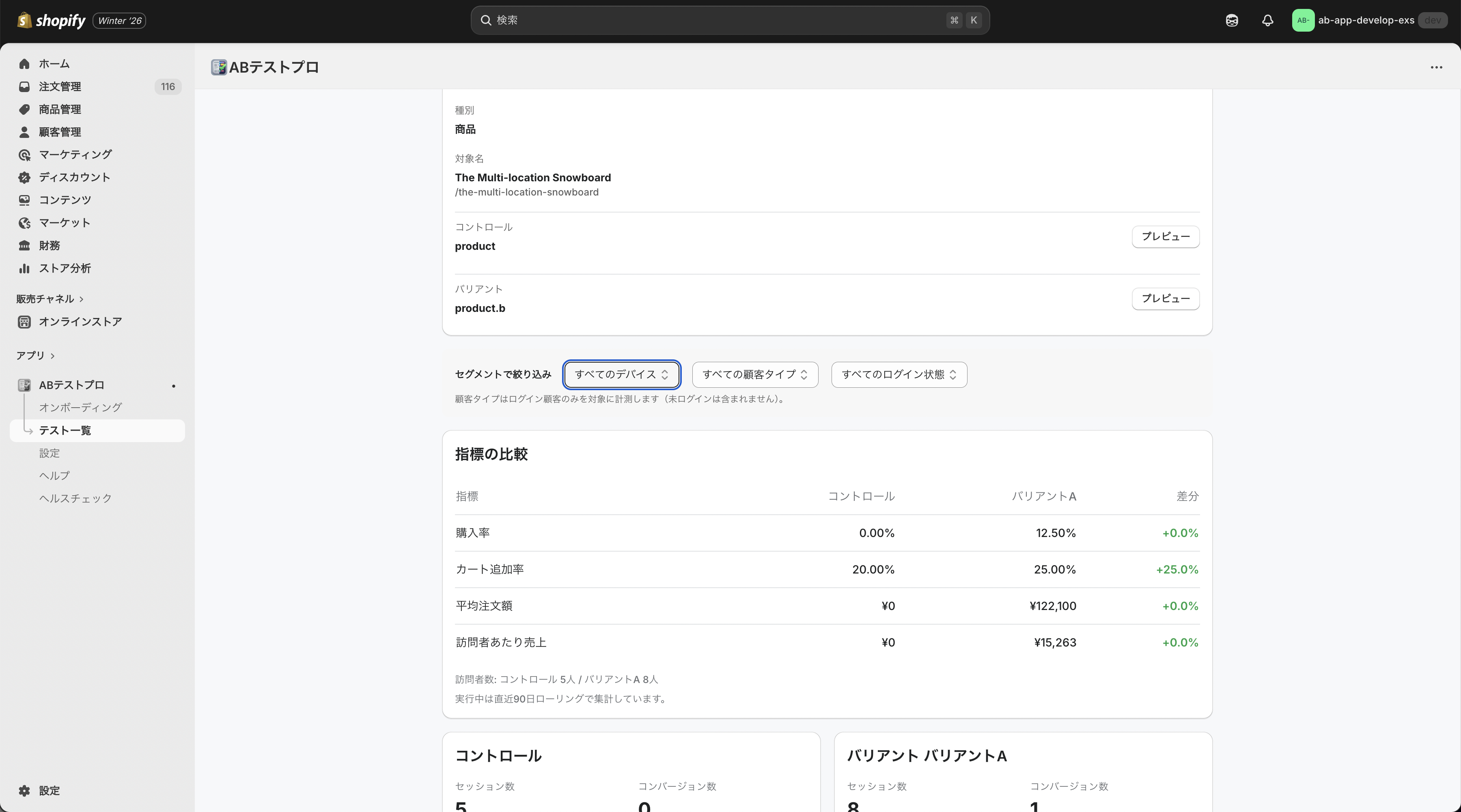Open notifications bell icon
1461x812 pixels.
click(x=1267, y=20)
